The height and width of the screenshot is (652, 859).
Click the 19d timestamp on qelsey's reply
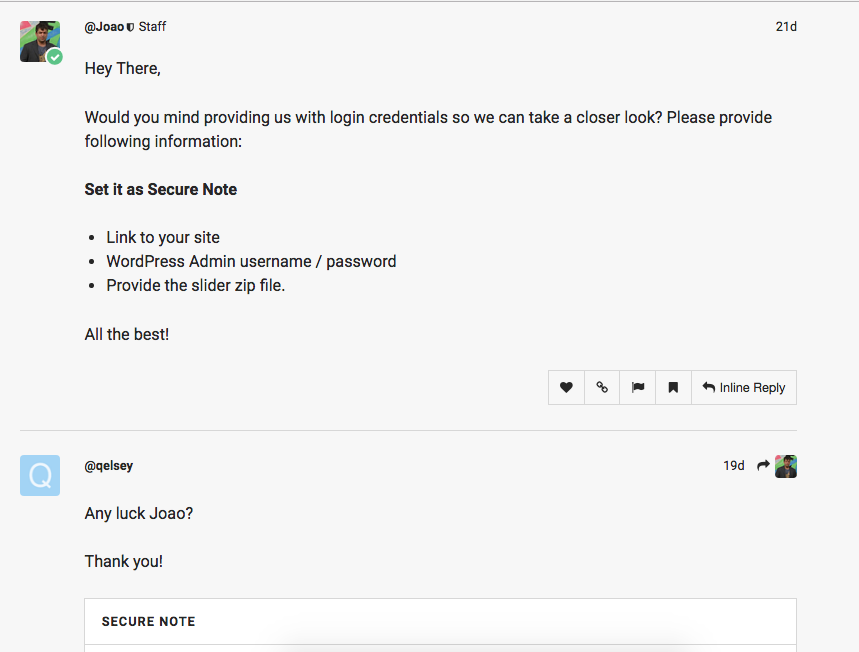point(734,466)
